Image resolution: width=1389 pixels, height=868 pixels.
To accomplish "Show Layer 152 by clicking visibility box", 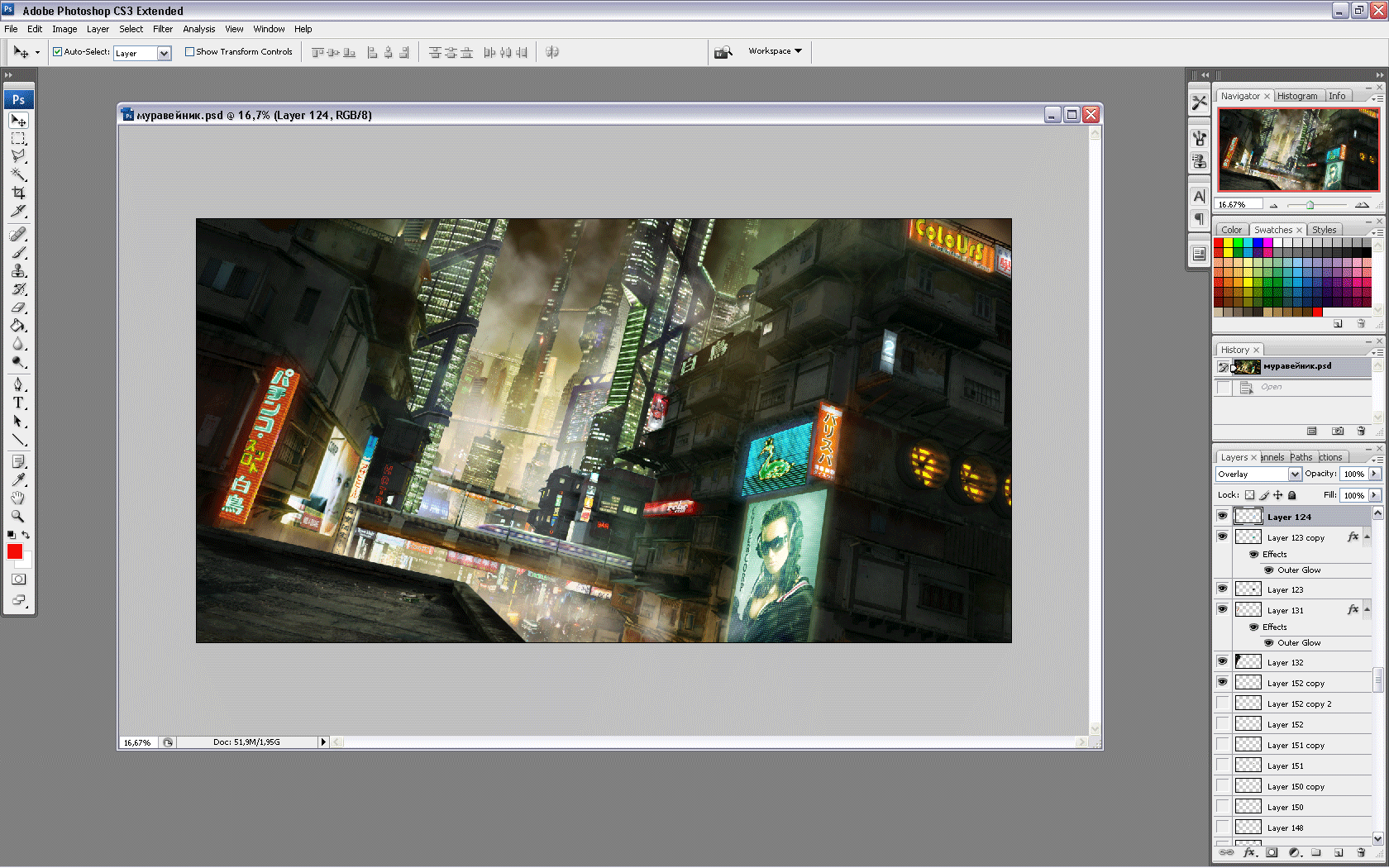I will point(1222,724).
